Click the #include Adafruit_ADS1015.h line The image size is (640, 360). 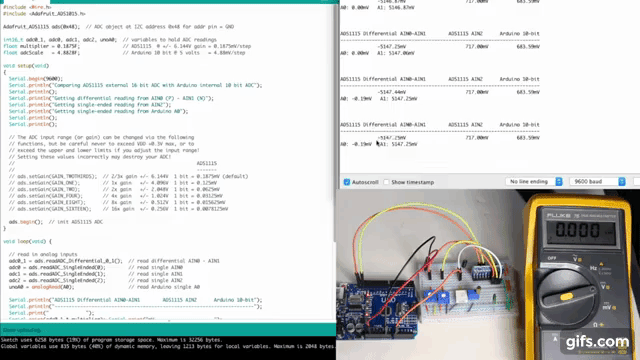pyautogui.click(x=44, y=13)
